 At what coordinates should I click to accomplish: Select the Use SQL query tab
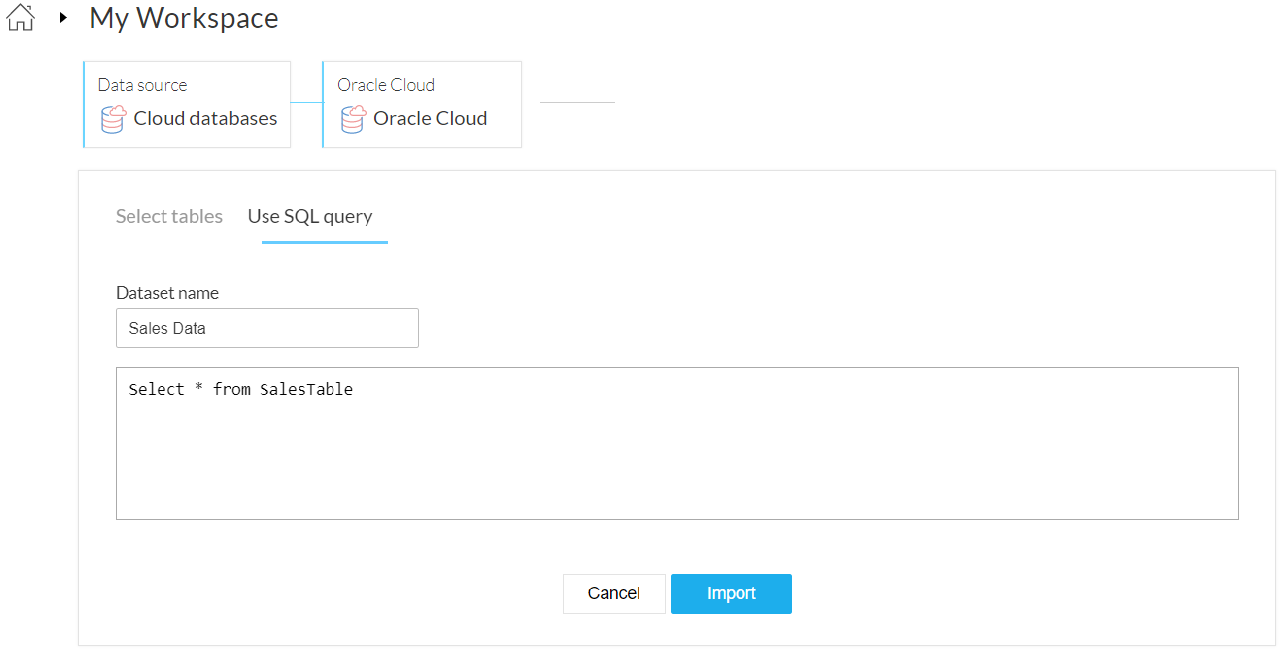pos(310,216)
